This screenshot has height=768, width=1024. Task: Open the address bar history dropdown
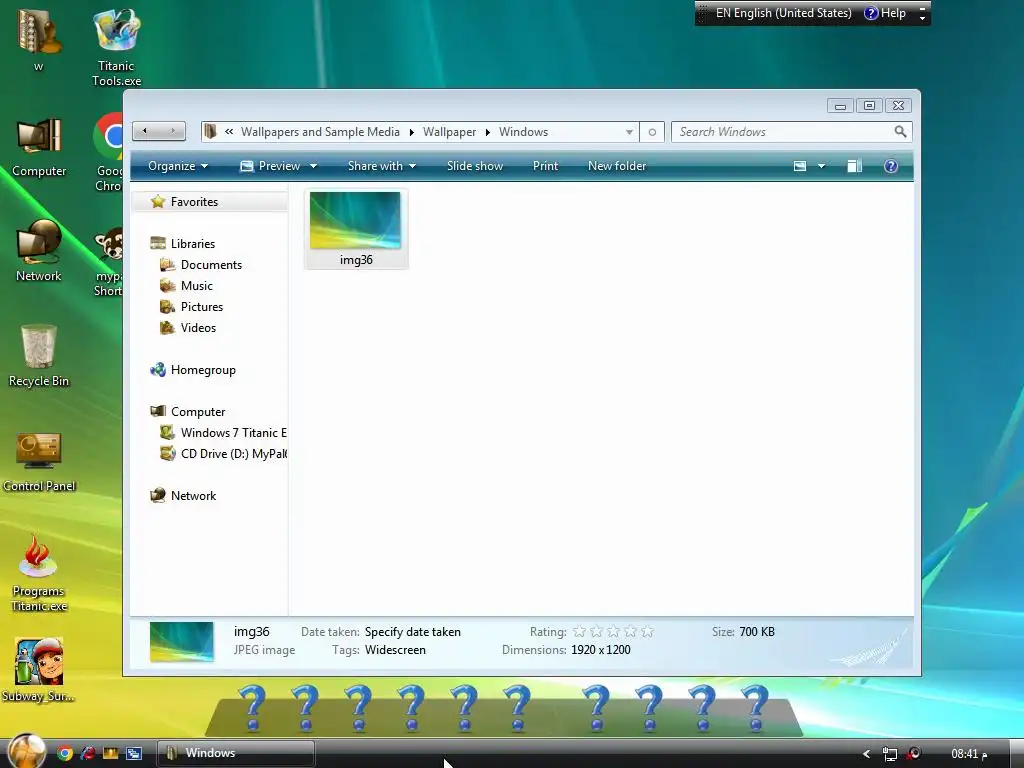tap(629, 132)
